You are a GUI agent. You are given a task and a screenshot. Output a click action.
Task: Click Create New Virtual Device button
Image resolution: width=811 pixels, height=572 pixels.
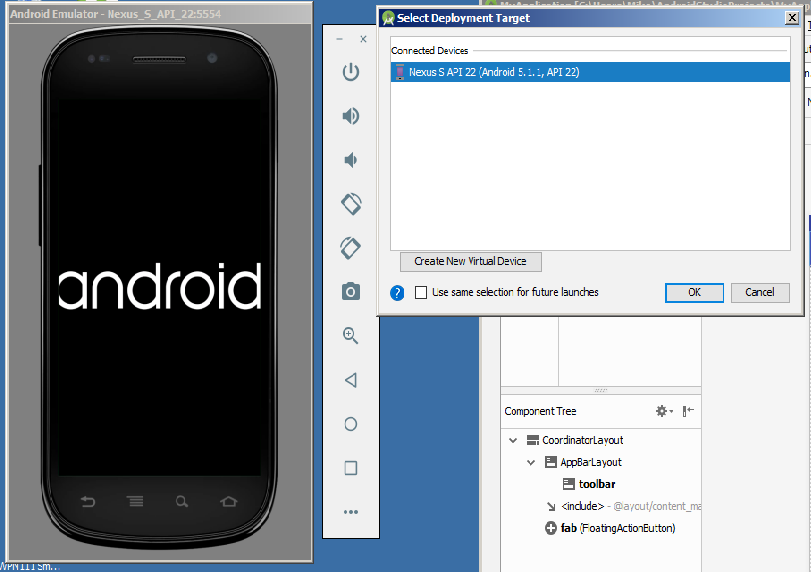(x=471, y=262)
